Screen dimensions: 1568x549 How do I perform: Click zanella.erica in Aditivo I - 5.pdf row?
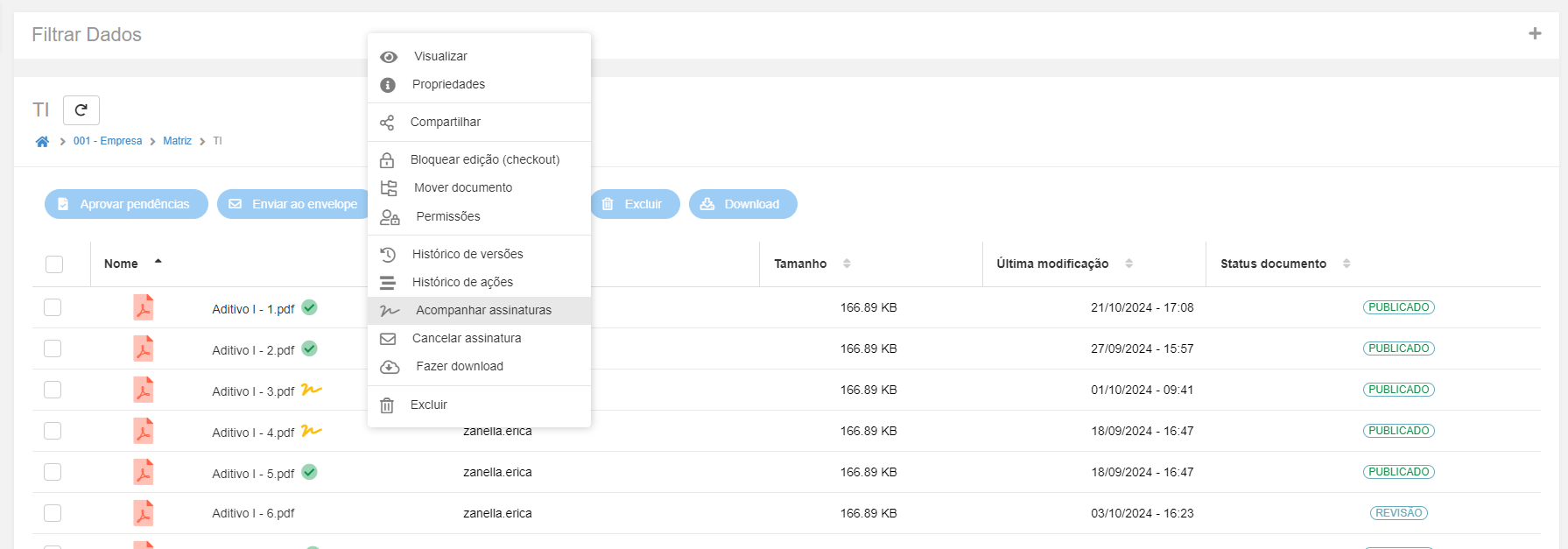pyautogui.click(x=497, y=472)
